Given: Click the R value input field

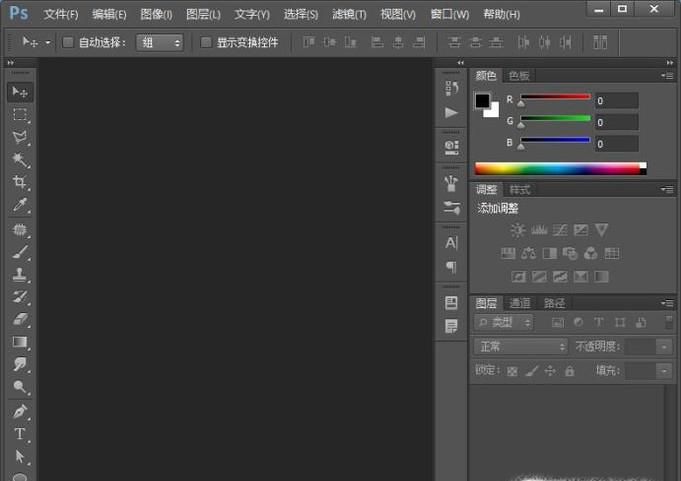Looking at the screenshot, I should 616,100.
